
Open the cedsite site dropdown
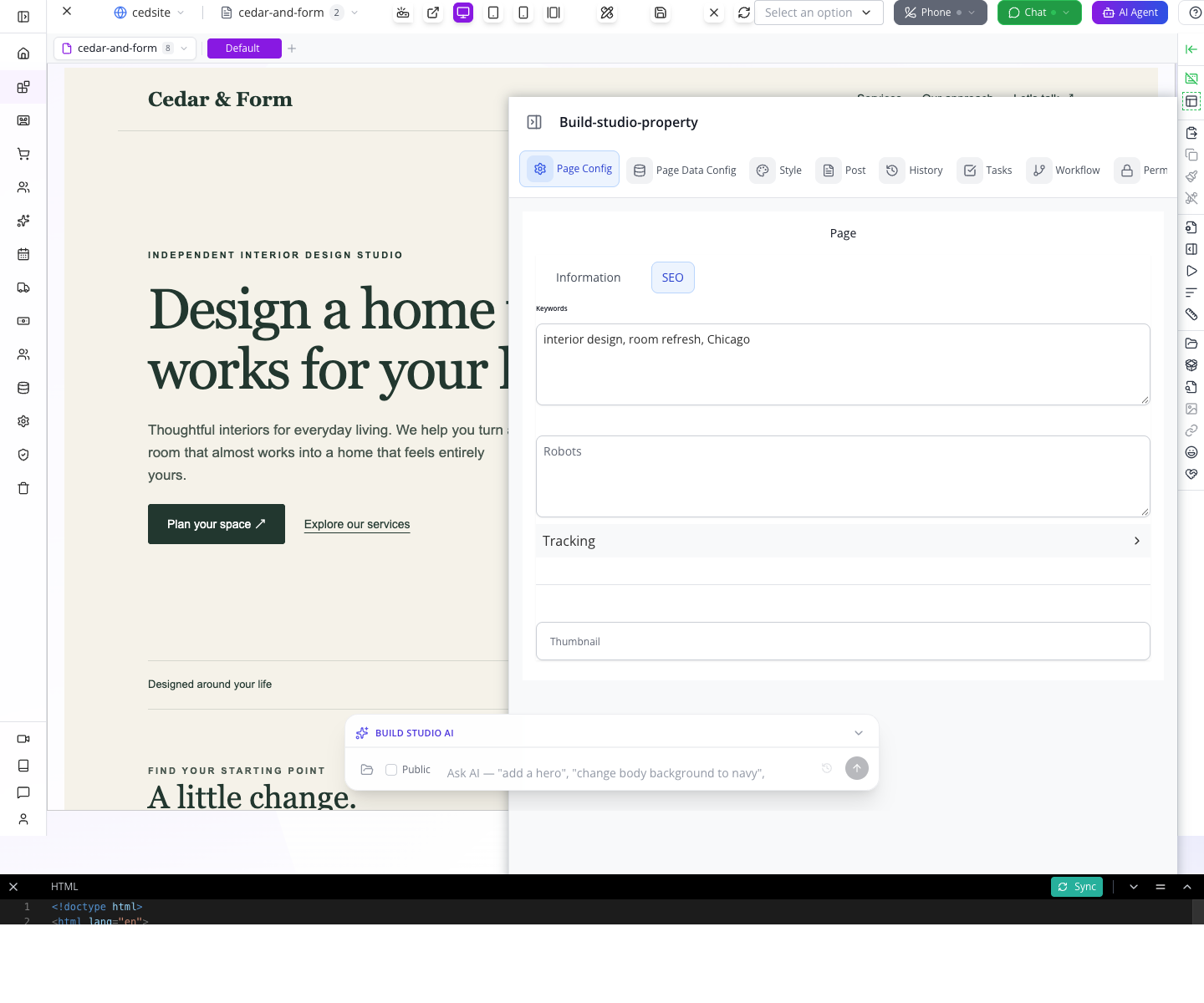click(150, 13)
